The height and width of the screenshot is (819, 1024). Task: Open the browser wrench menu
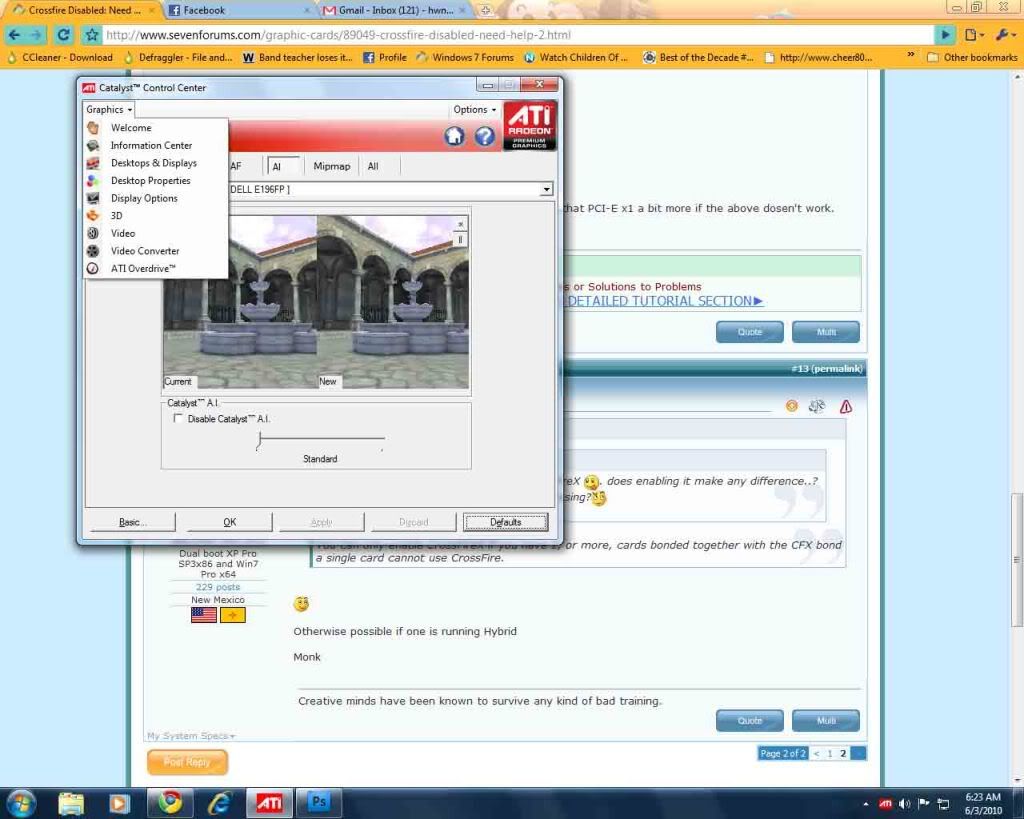(x=1004, y=35)
